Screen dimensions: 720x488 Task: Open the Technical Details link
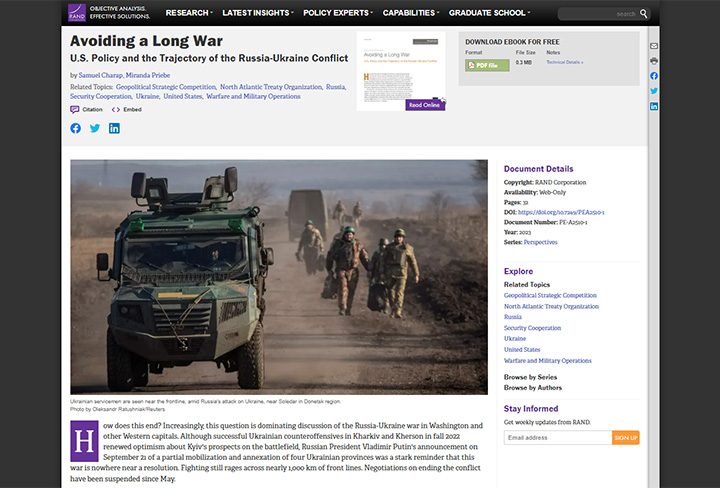[x=564, y=62]
